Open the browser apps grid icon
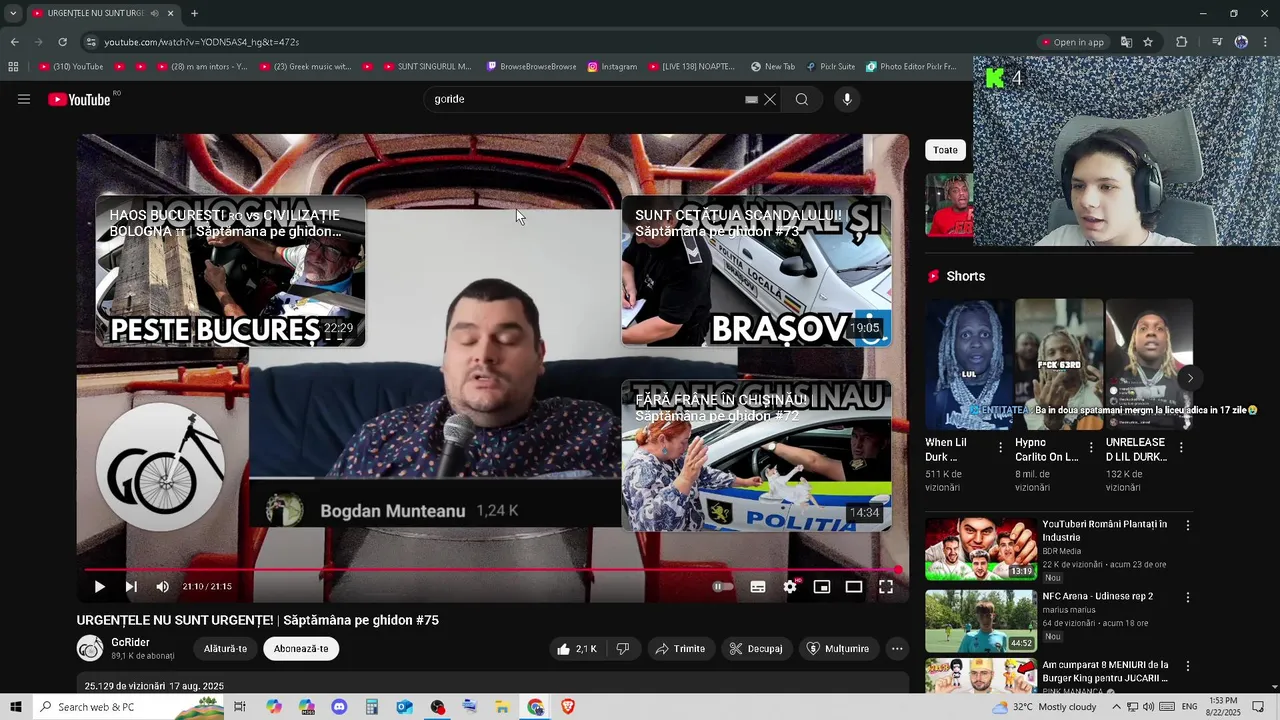This screenshot has height=720, width=1280. tap(13, 67)
